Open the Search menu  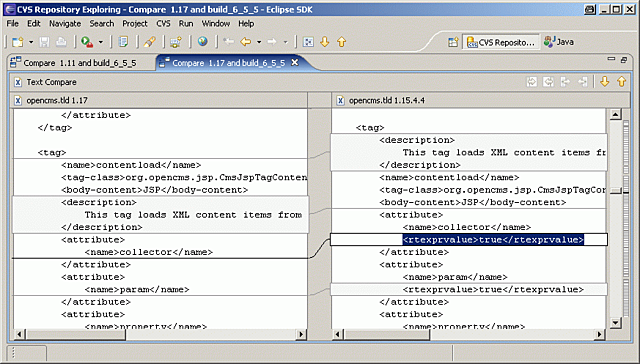click(x=102, y=24)
